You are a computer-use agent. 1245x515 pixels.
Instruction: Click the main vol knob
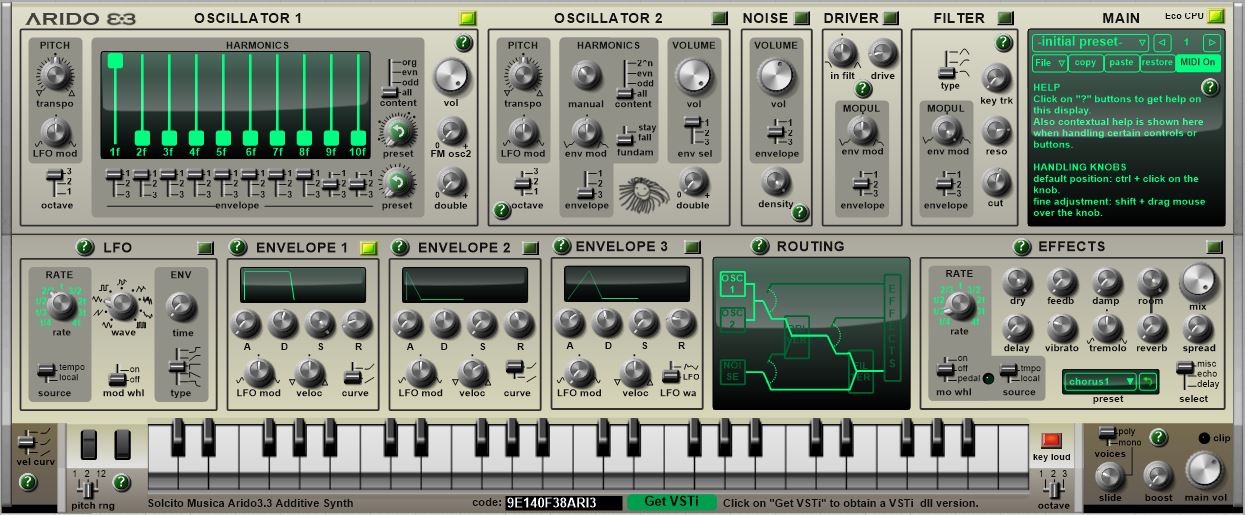(1205, 470)
